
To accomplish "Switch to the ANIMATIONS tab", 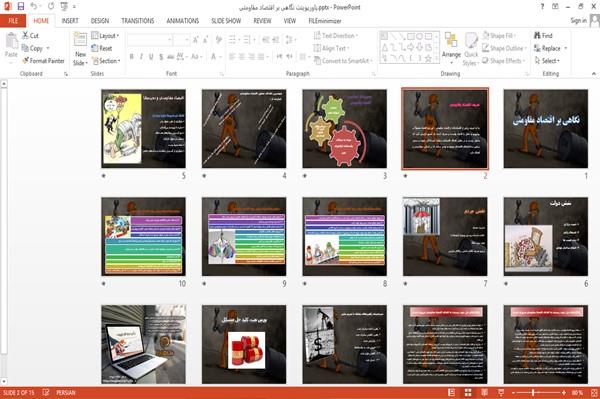I will (x=183, y=21).
